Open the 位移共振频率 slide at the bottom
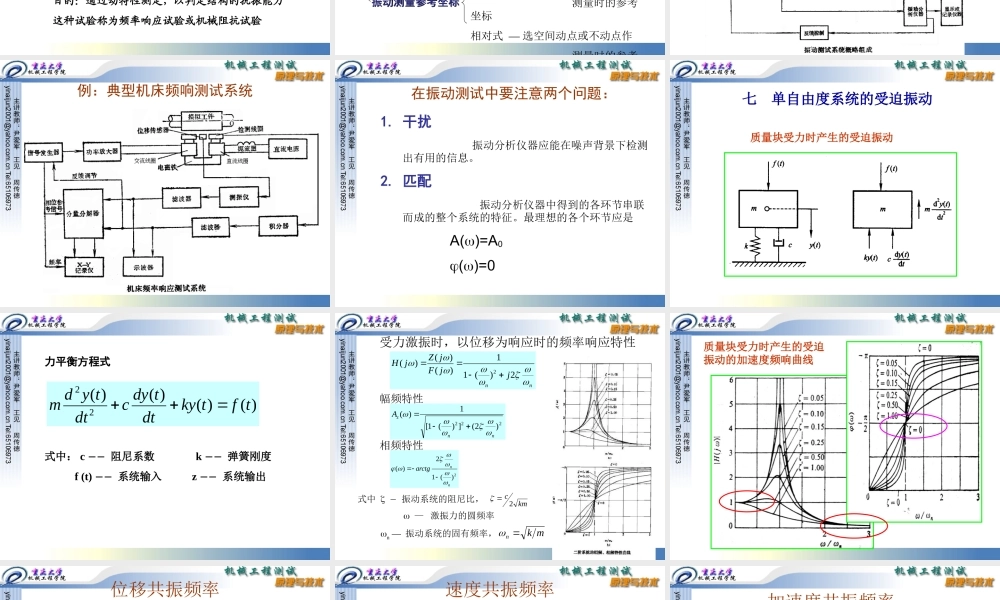Viewport: 1000px width, 600px height. (165, 583)
